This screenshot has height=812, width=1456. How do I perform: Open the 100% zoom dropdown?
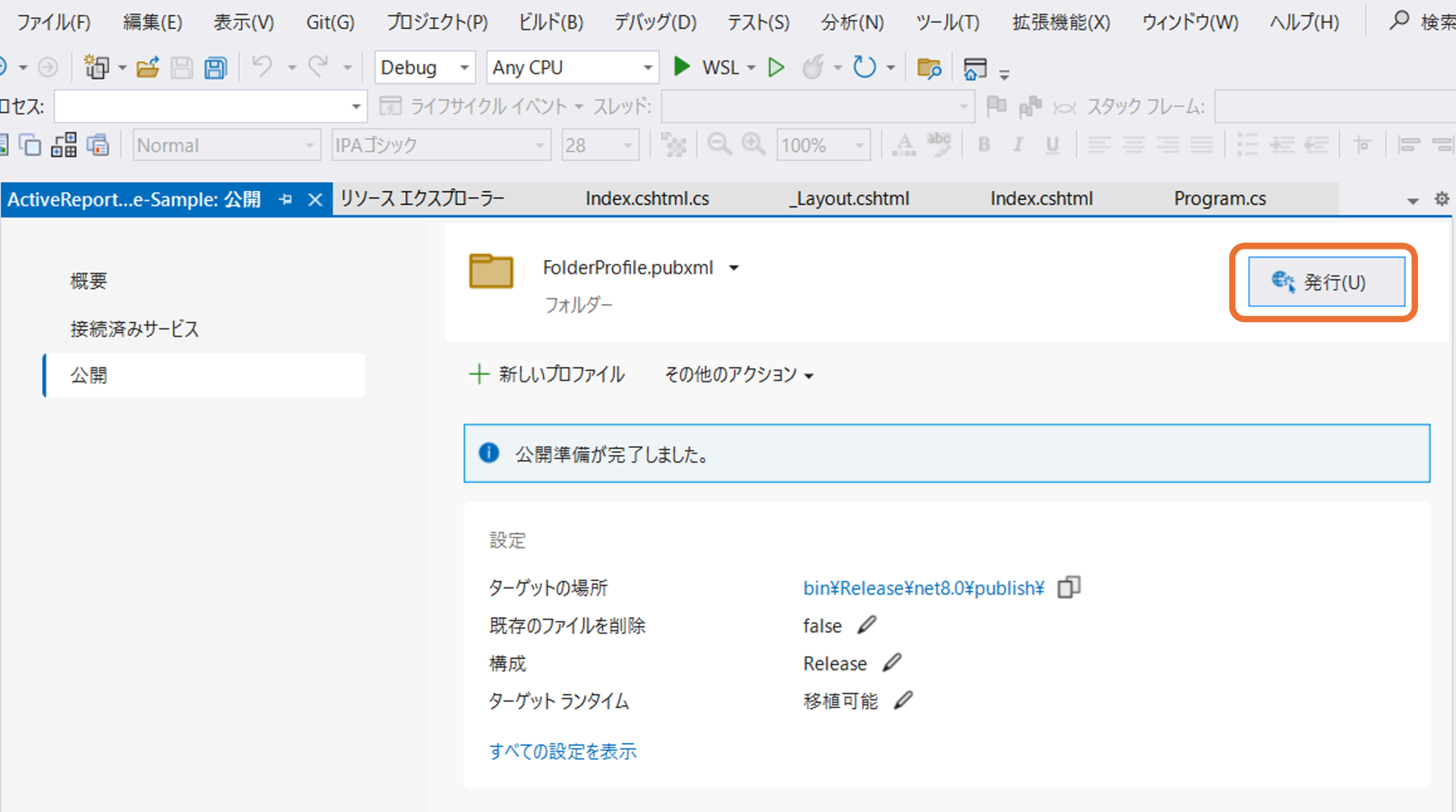[x=824, y=145]
